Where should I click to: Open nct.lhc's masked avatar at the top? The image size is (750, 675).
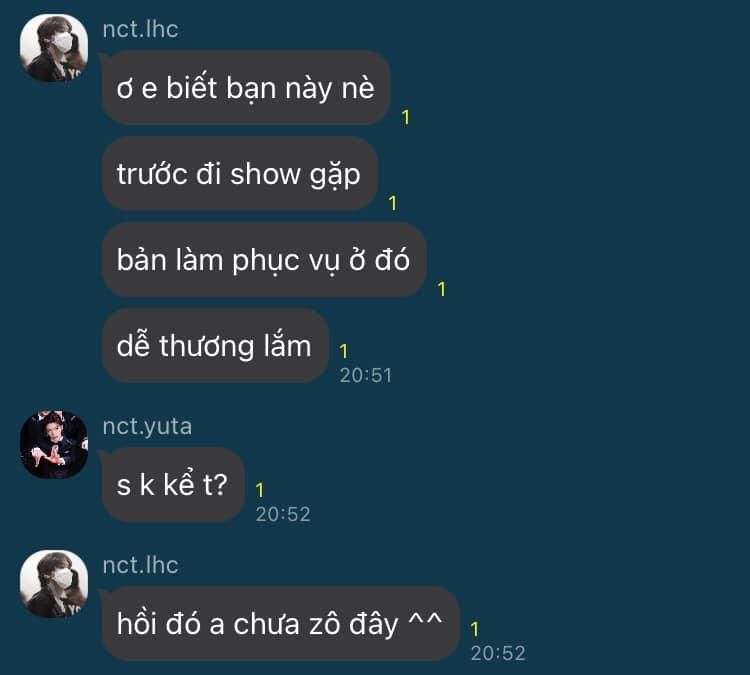point(54,48)
